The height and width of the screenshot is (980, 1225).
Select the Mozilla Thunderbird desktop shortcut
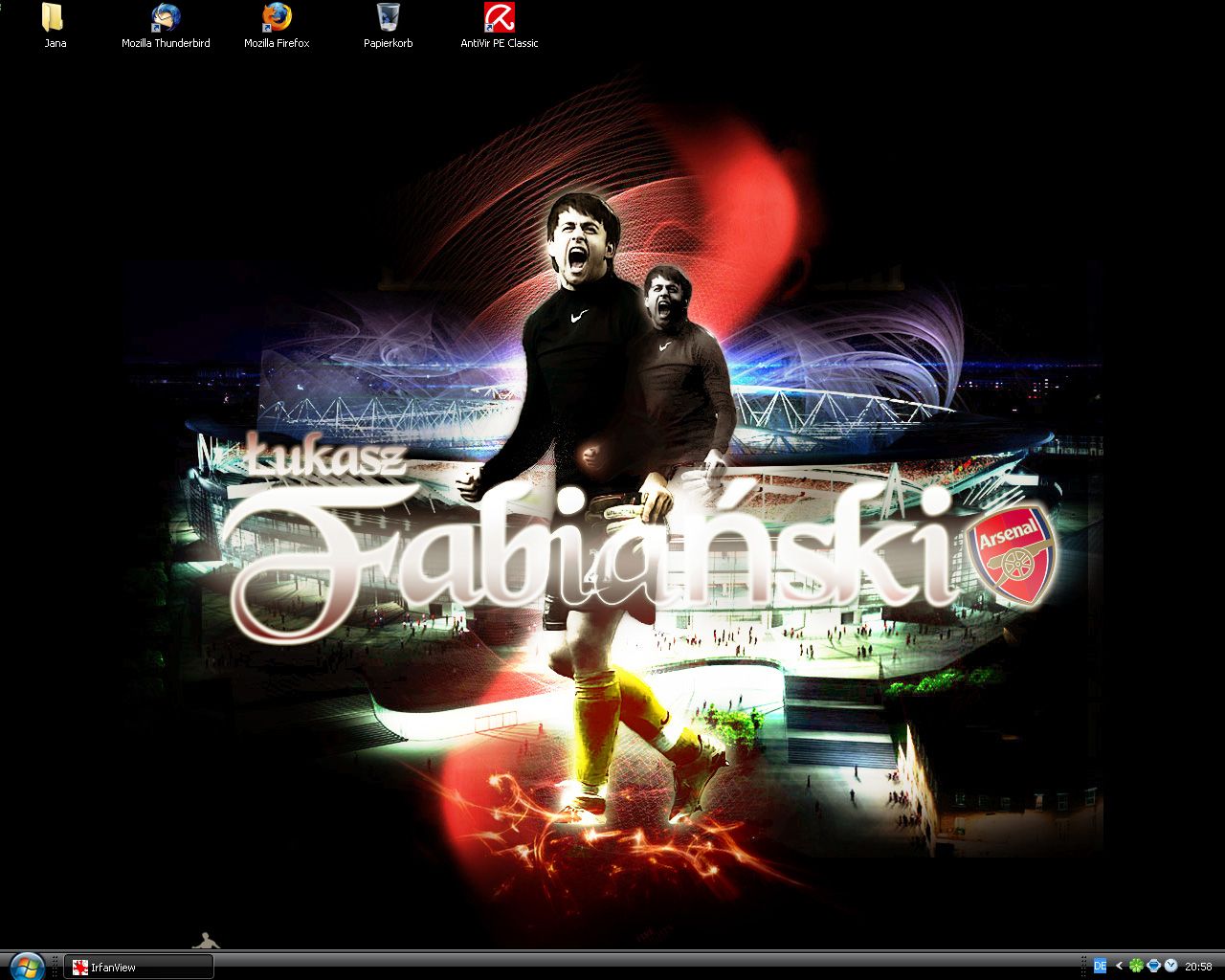click(x=166, y=18)
